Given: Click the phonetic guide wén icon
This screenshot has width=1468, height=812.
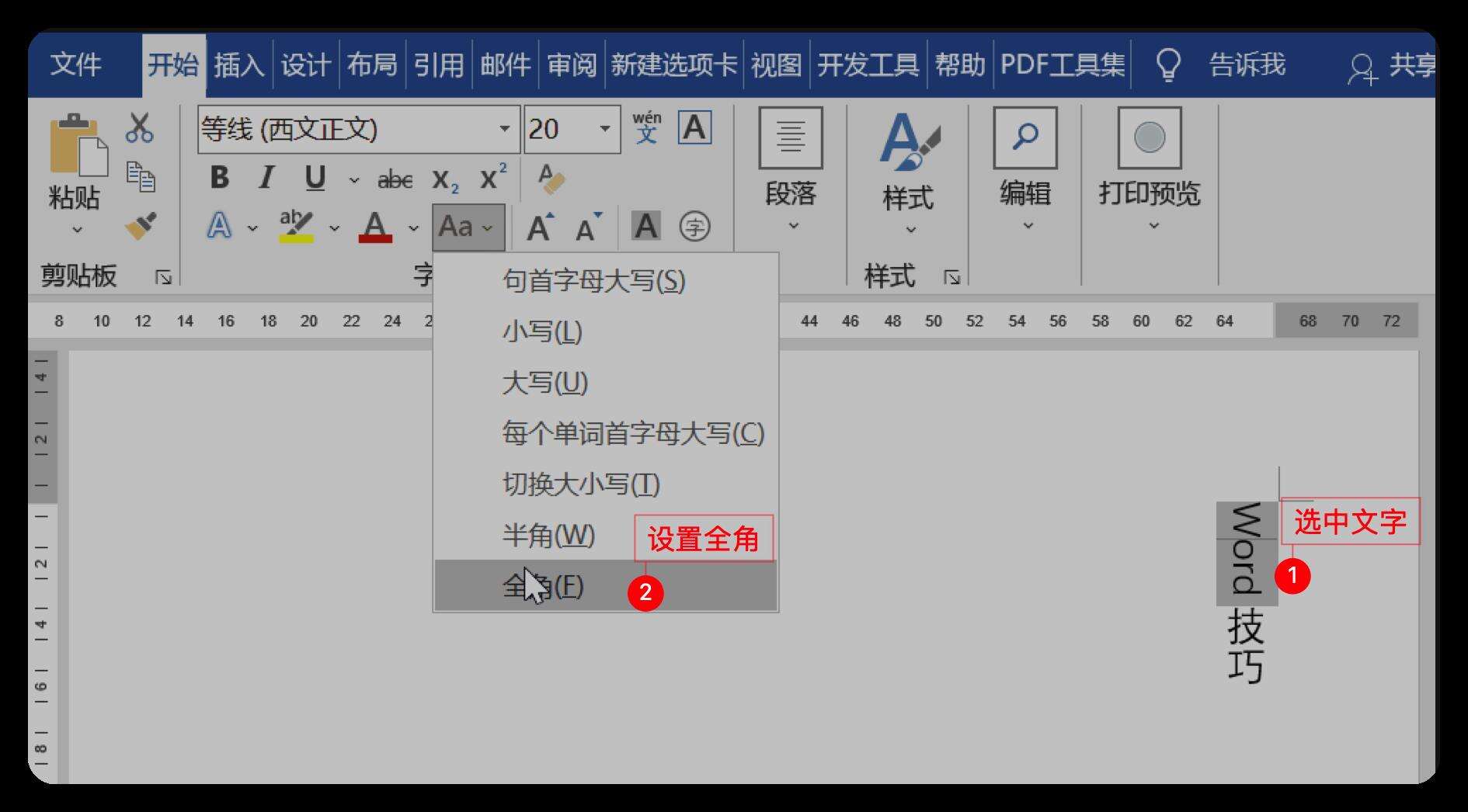Looking at the screenshot, I should pos(646,128).
